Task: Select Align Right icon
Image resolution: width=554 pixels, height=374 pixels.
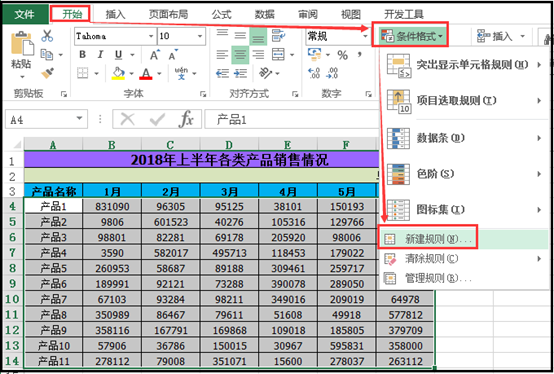Action: point(258,55)
